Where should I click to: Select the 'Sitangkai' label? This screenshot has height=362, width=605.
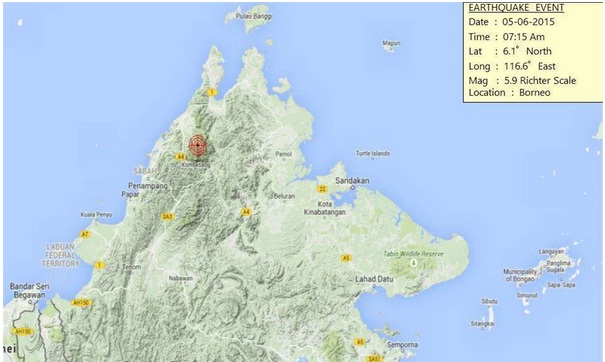point(482,323)
